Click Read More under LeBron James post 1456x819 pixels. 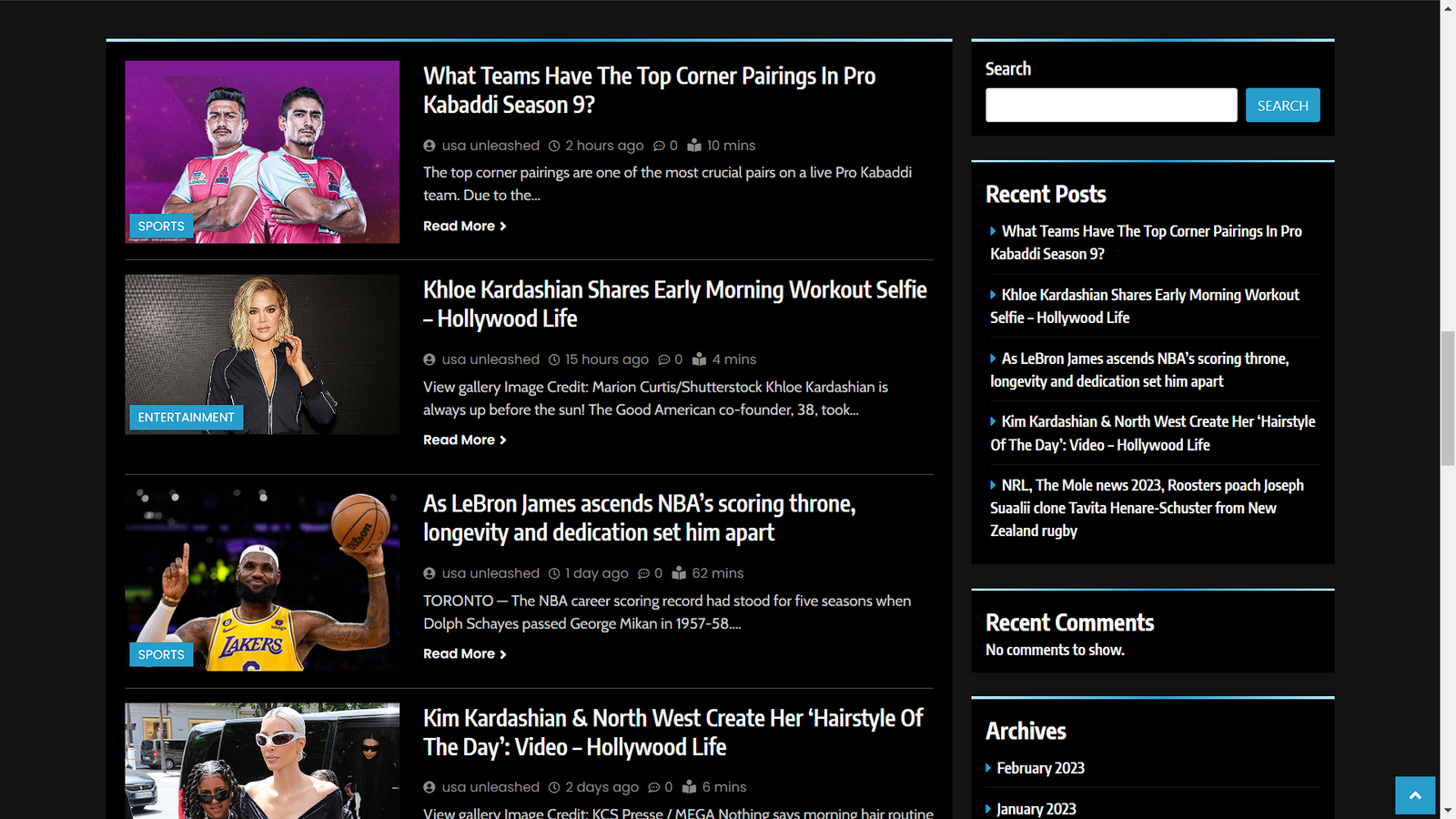tap(464, 653)
